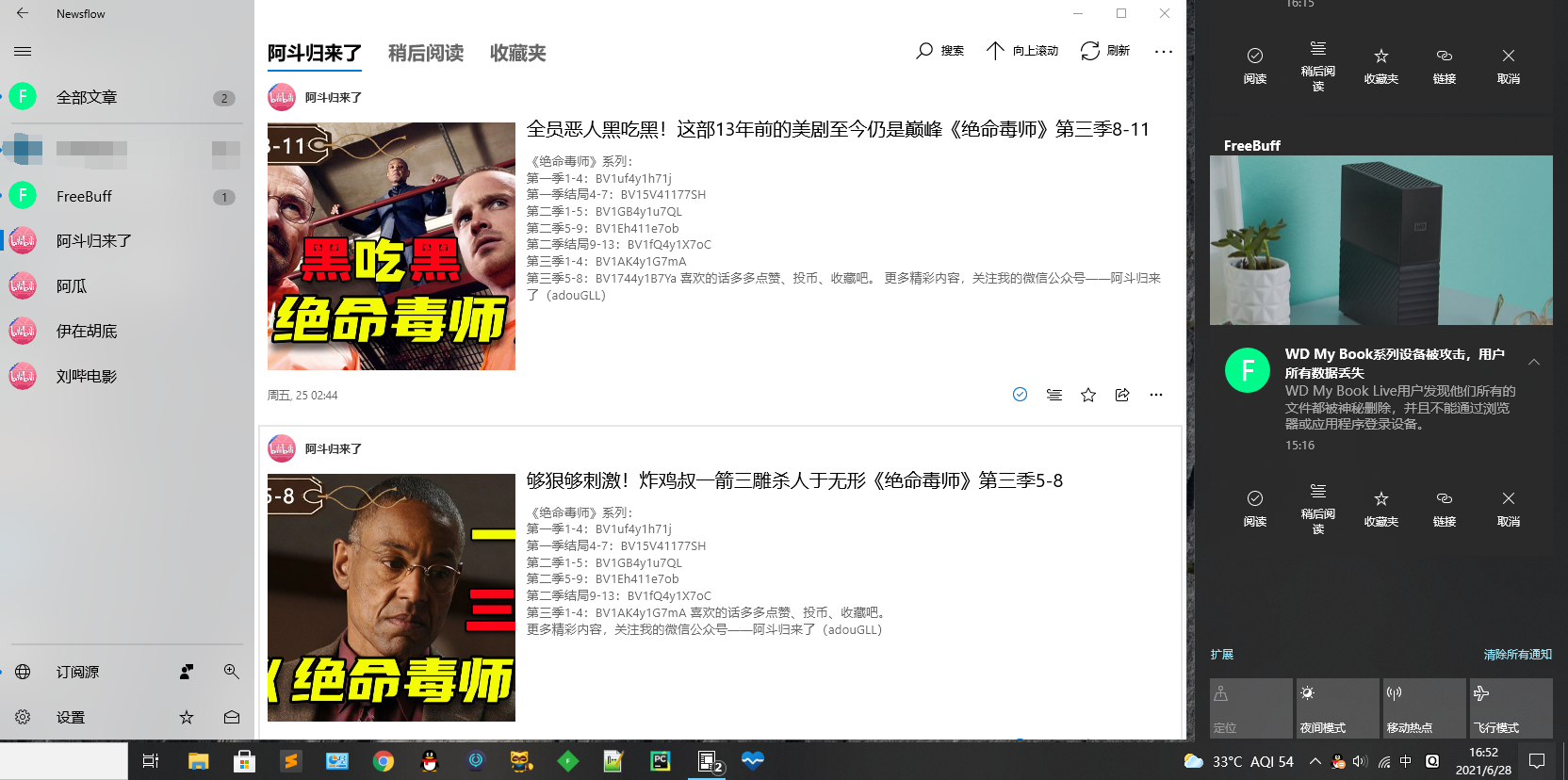Star the 第三季8-11 article as favorite
Image resolution: width=1568 pixels, height=780 pixels.
[1088, 395]
